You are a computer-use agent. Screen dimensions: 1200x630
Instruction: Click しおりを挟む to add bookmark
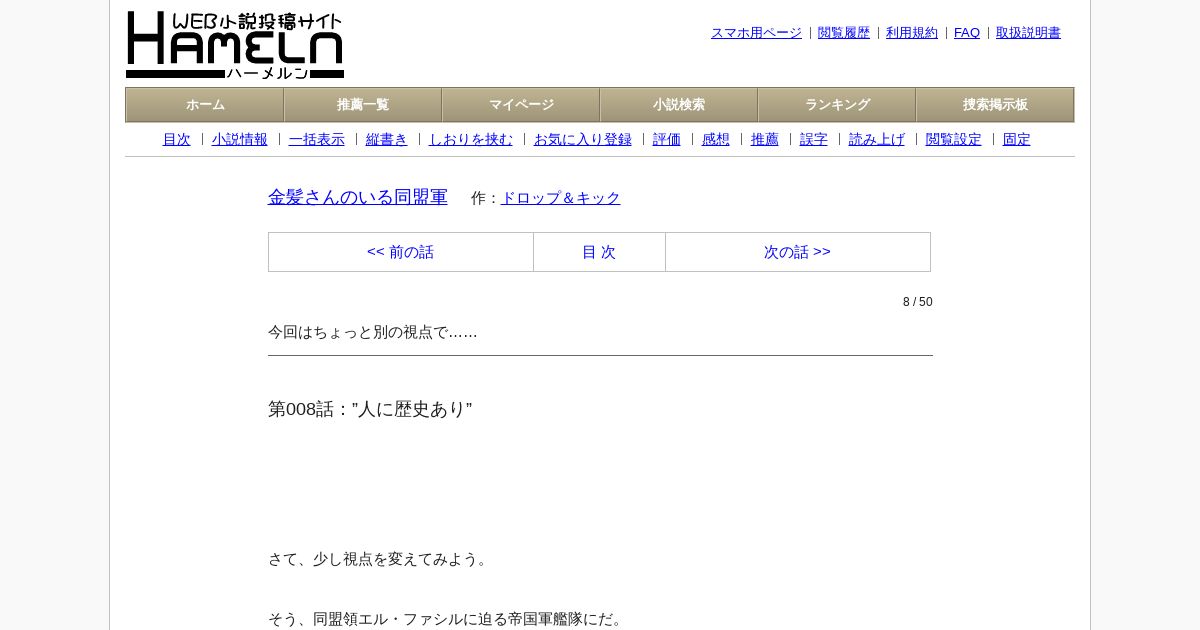[x=471, y=140]
